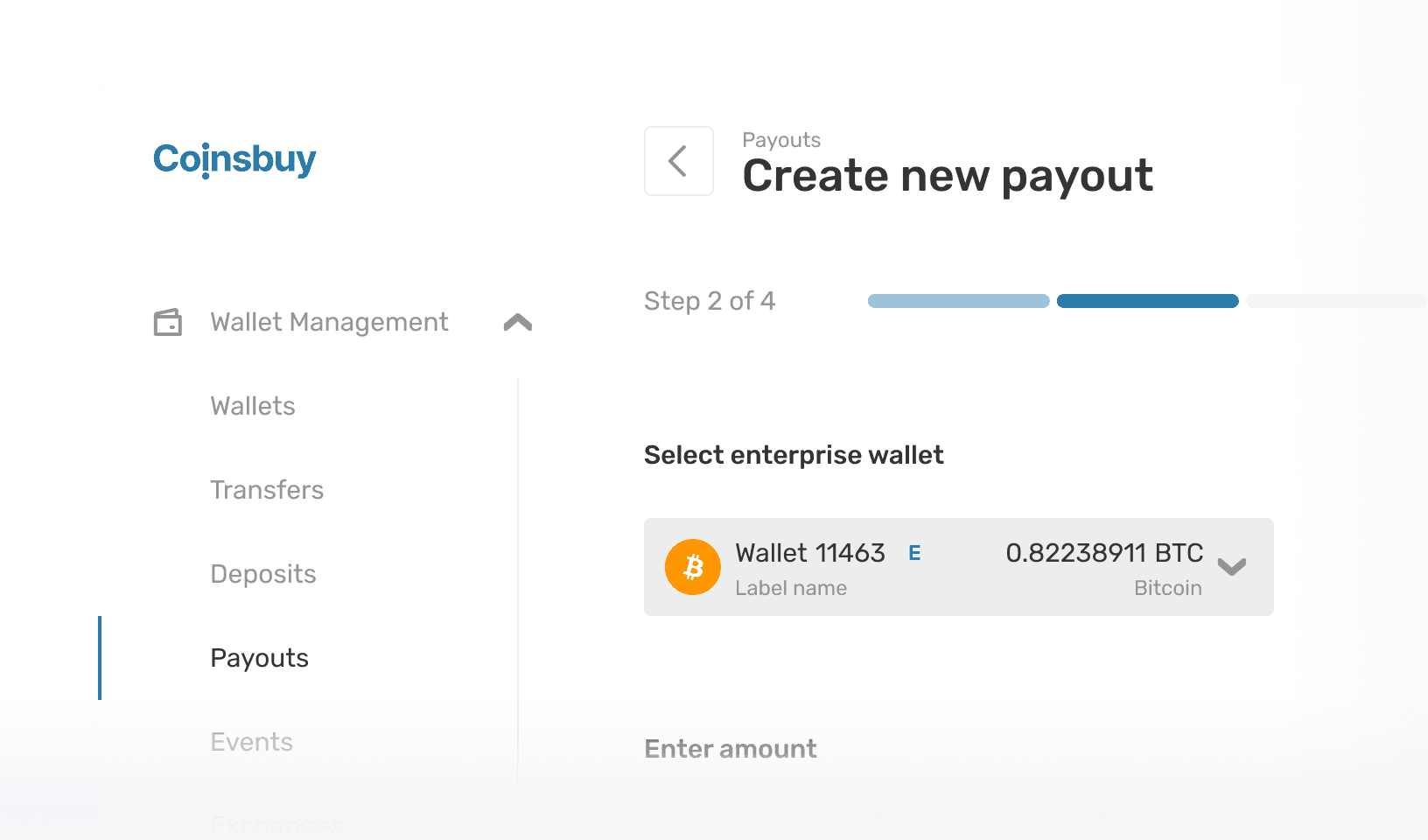Viewport: 1428px width, 840px height.
Task: Click the Coinsbuy logo
Action: pyautogui.click(x=234, y=161)
